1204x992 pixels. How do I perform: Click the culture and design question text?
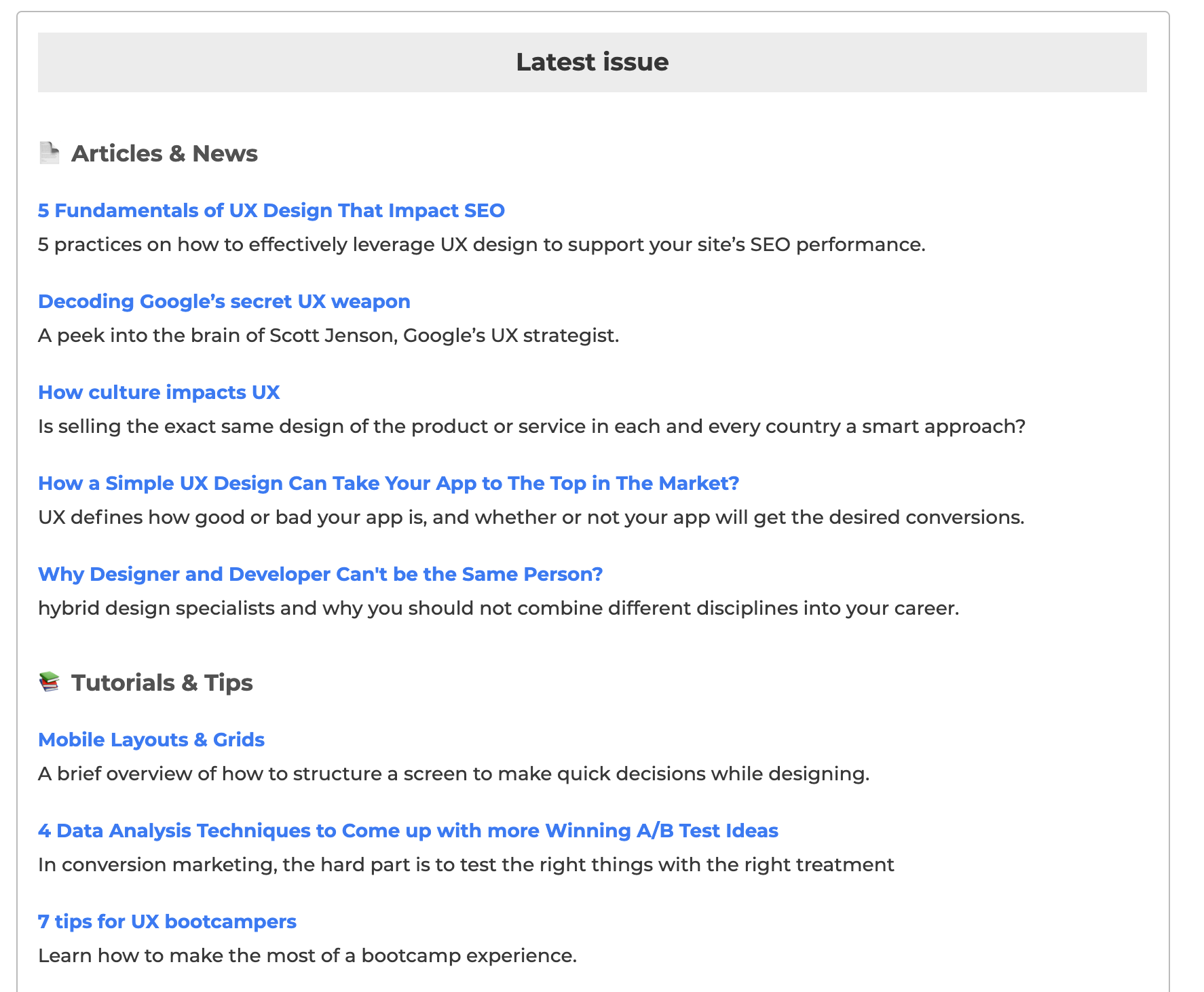click(532, 426)
